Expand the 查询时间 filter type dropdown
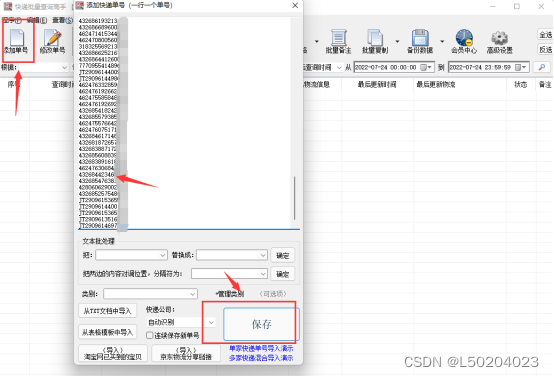The image size is (554, 377). [x=340, y=67]
